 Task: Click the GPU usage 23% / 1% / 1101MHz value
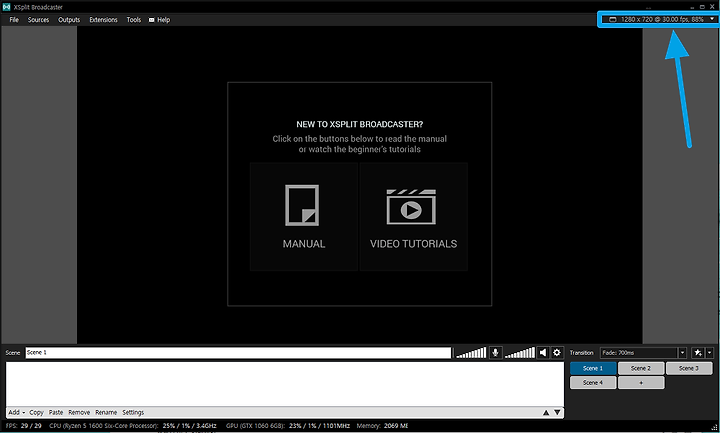[x=318, y=426]
